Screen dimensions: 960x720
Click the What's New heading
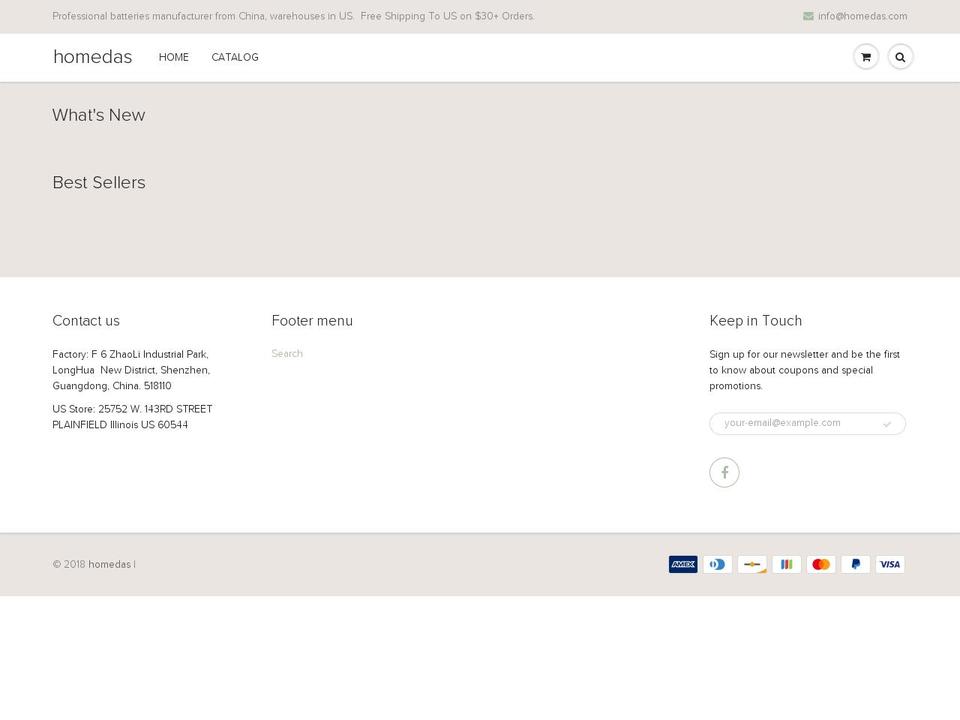[x=99, y=115]
